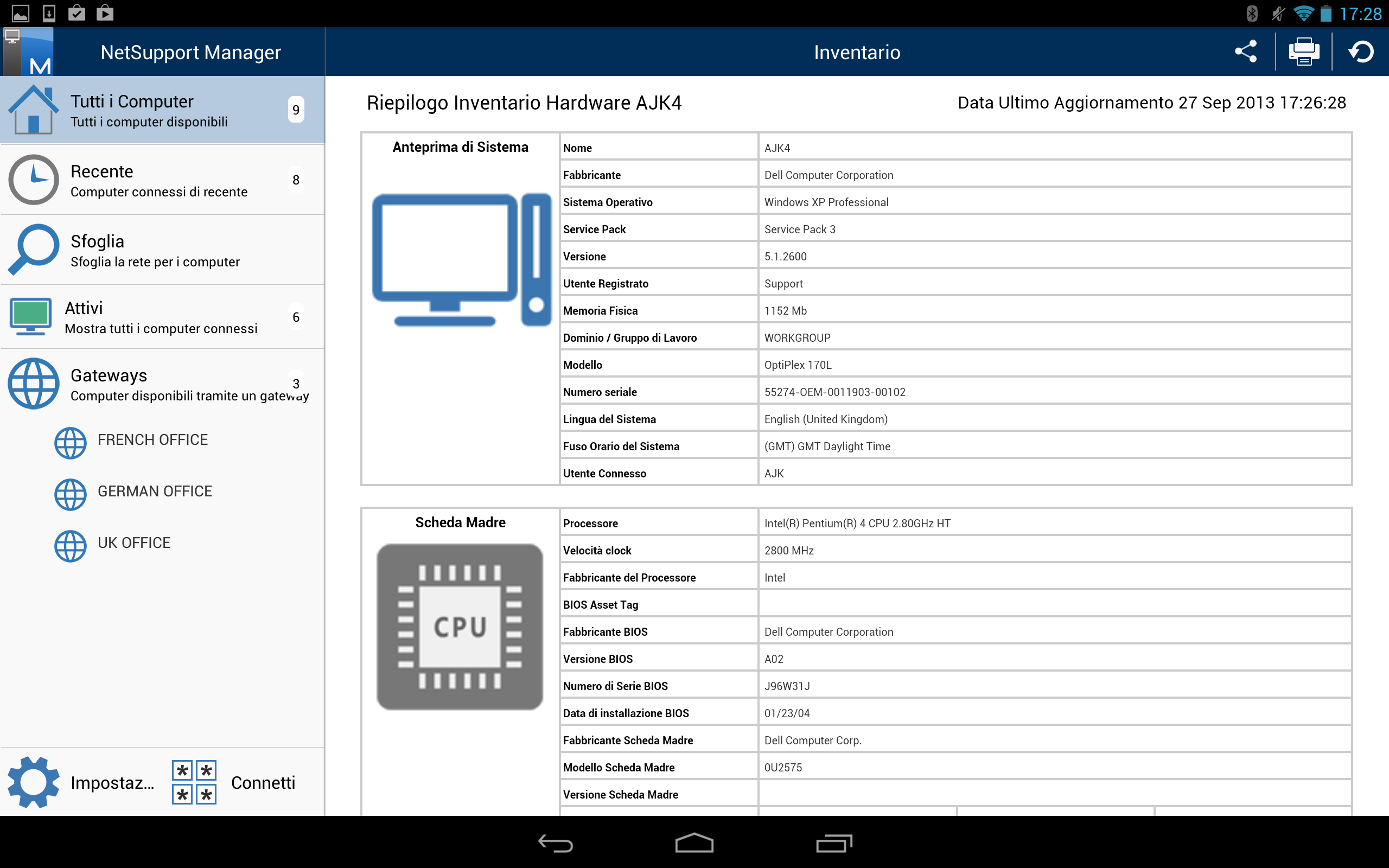Open UK OFFICE gateway

tap(133, 543)
